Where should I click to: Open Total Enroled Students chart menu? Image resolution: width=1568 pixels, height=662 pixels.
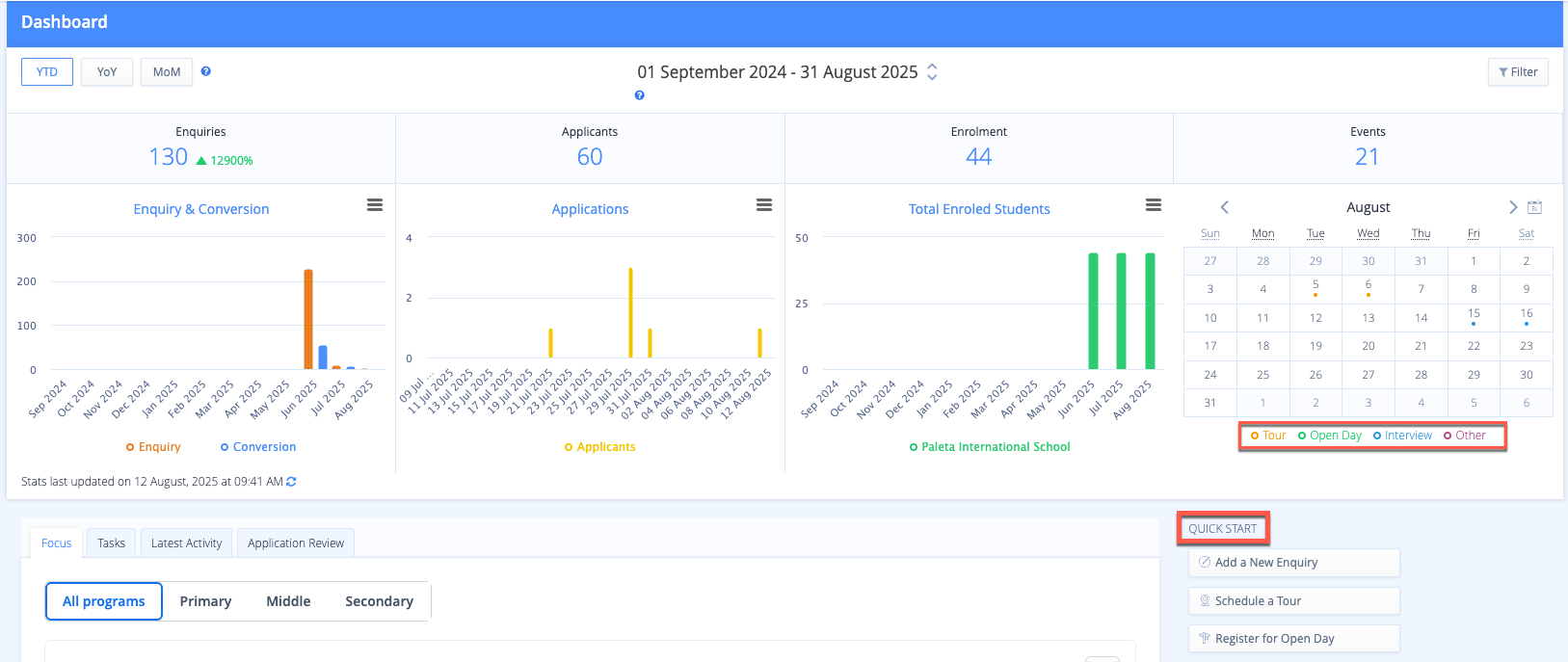click(1153, 205)
